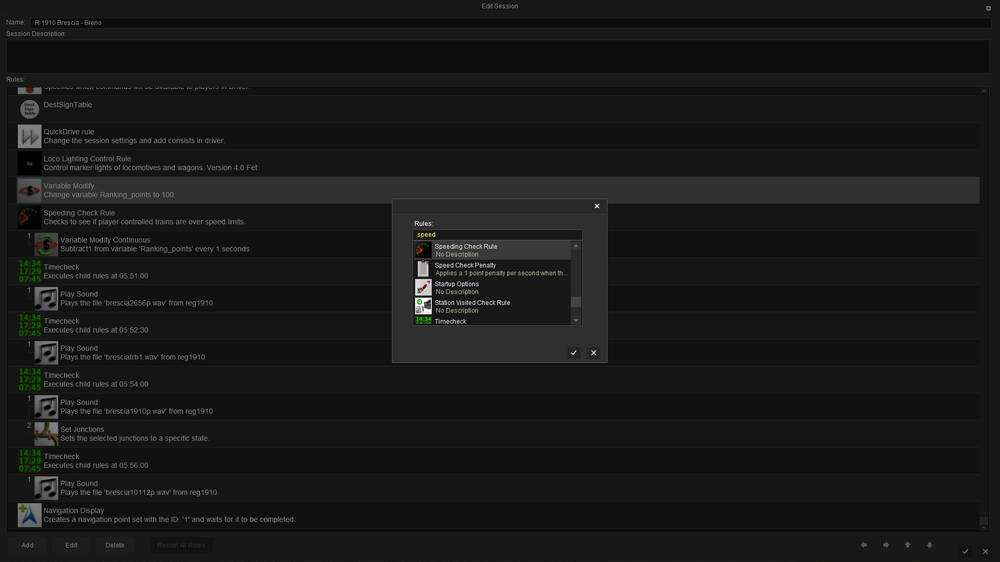Click the Delete button
This screenshot has width=1000, height=562.
click(x=115, y=545)
